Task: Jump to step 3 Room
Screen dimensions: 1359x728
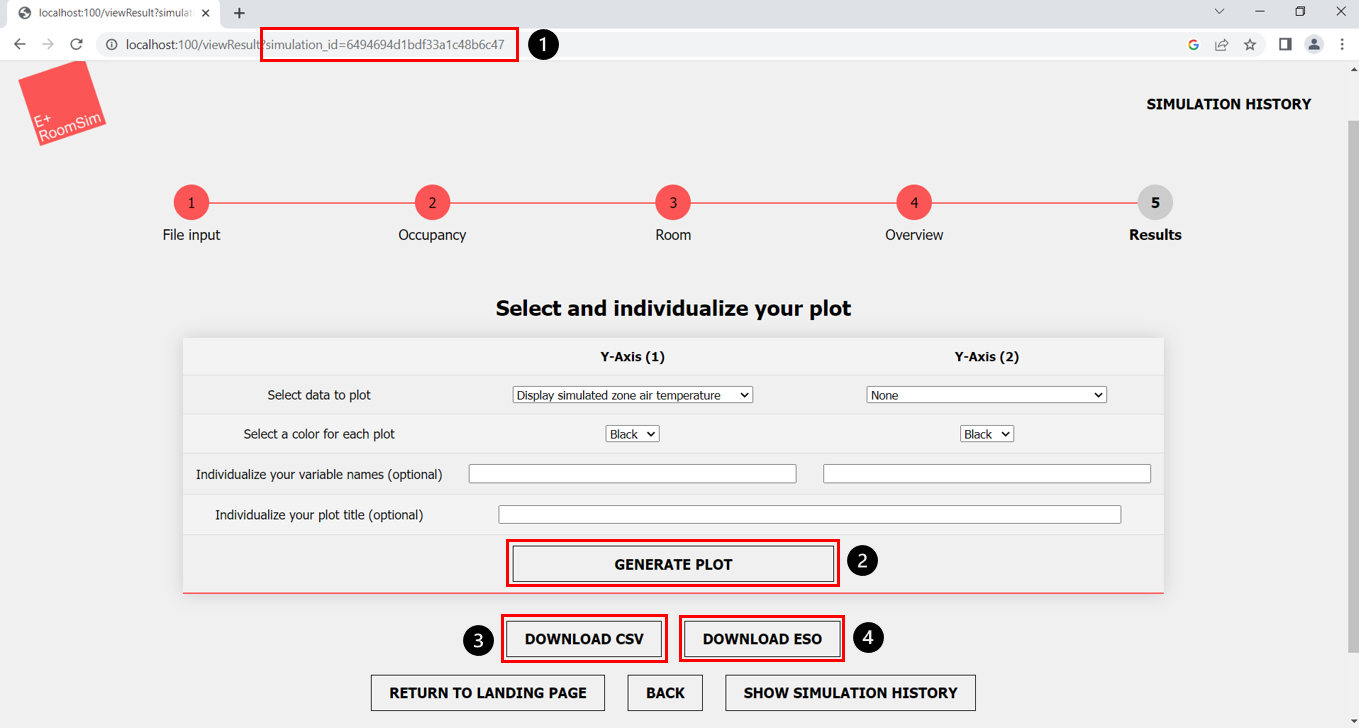Action: coord(673,203)
